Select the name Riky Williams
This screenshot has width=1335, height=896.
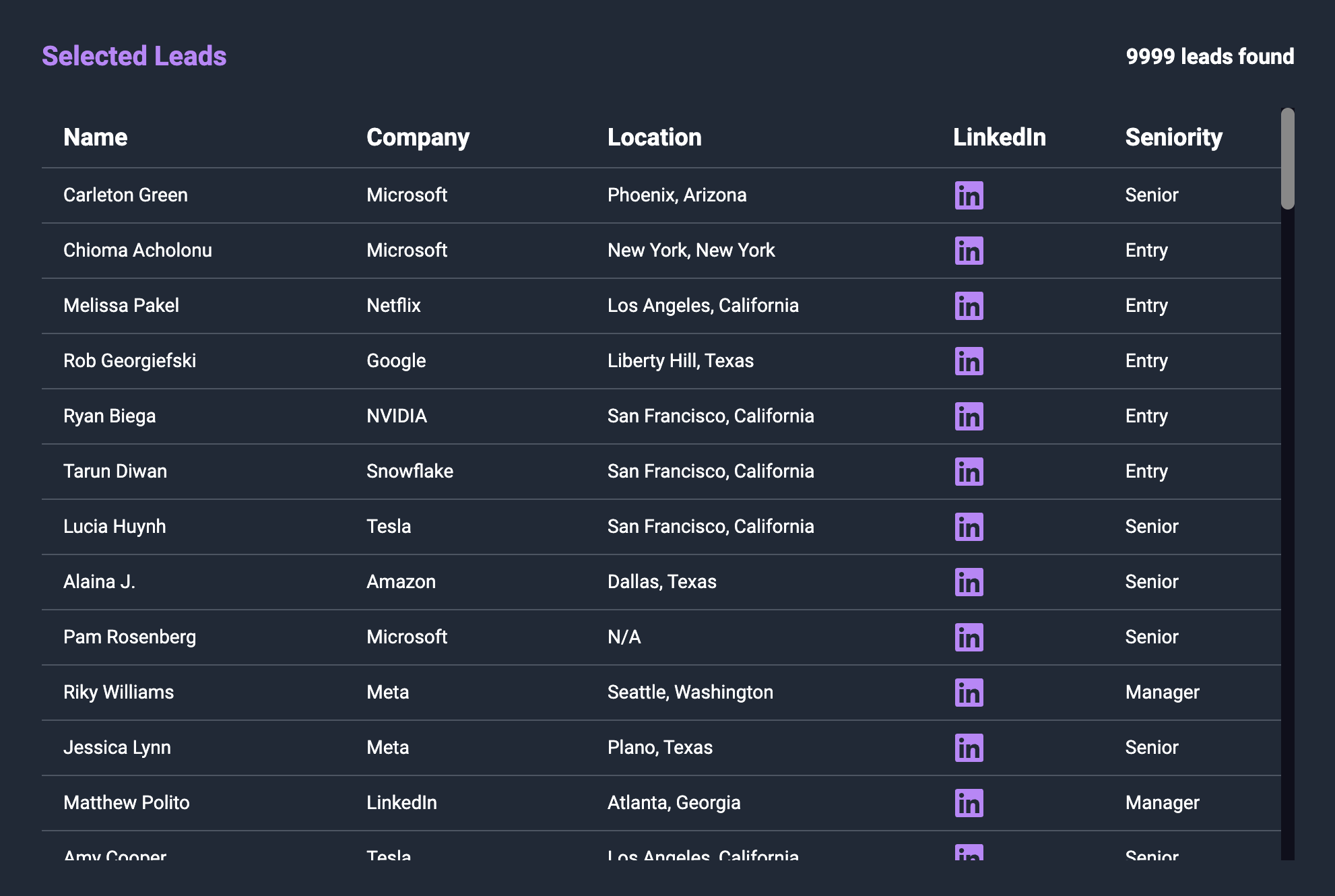pyautogui.click(x=119, y=693)
